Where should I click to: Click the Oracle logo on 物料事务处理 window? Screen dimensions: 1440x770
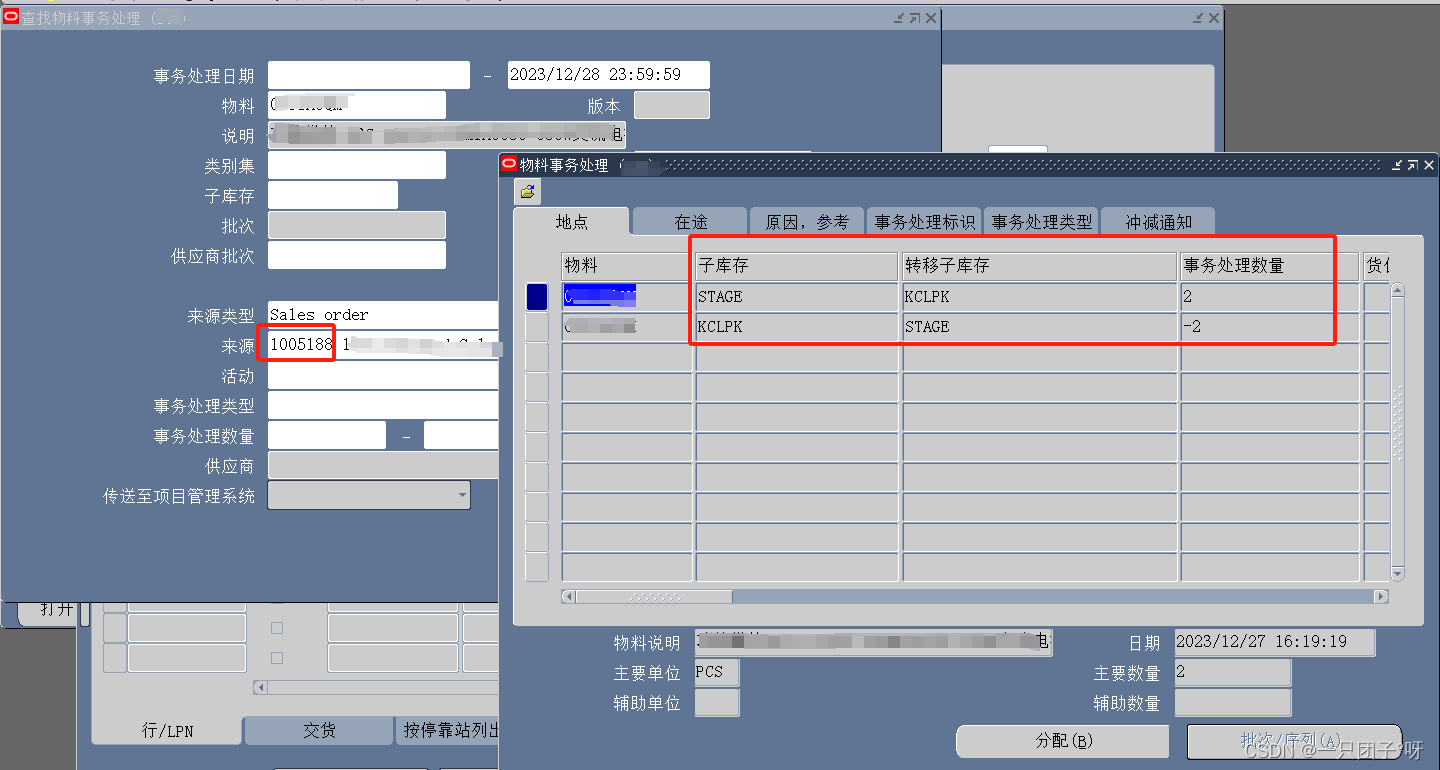click(x=509, y=165)
